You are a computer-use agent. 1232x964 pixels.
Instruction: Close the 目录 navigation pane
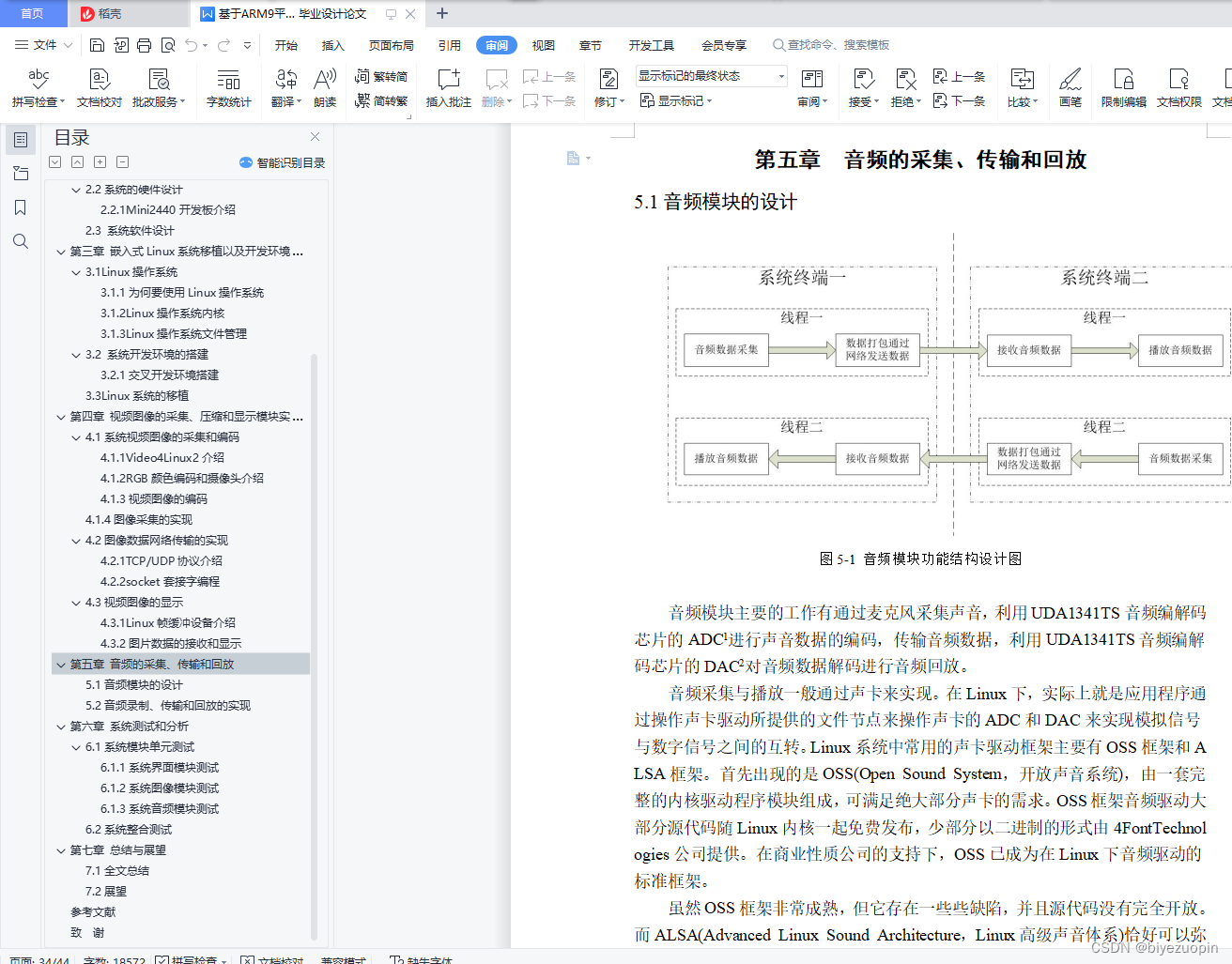[315, 137]
